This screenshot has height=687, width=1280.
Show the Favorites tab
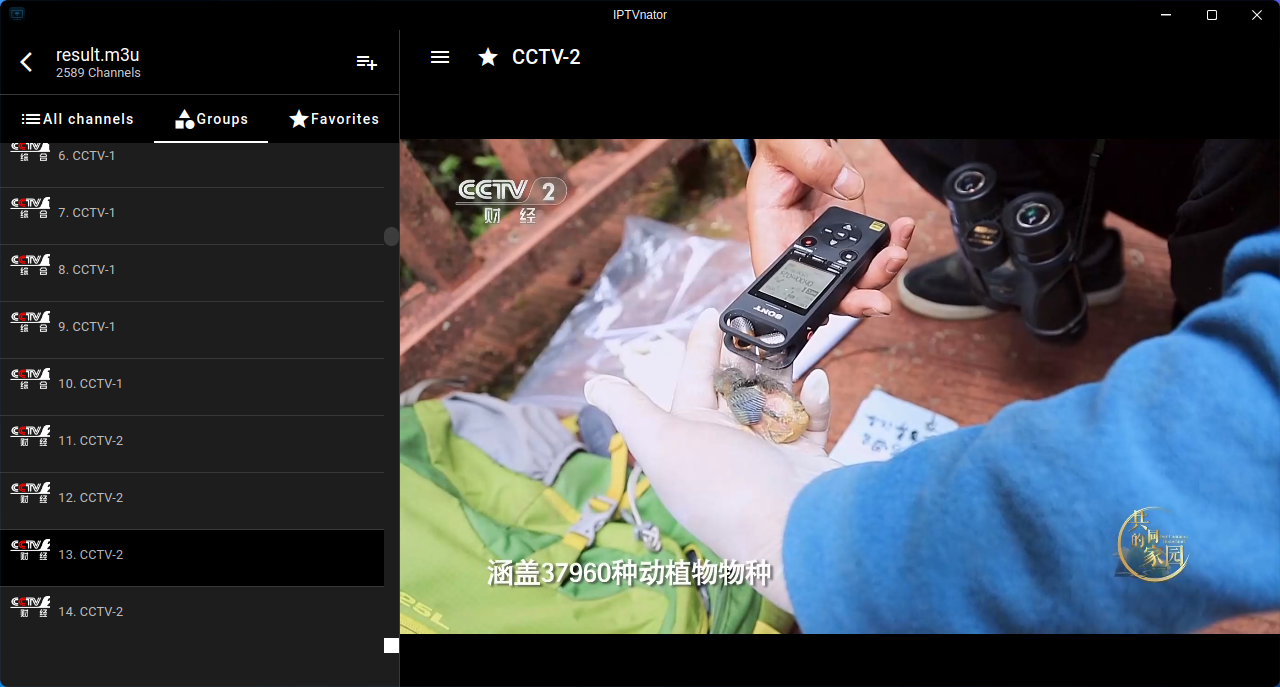click(x=334, y=119)
